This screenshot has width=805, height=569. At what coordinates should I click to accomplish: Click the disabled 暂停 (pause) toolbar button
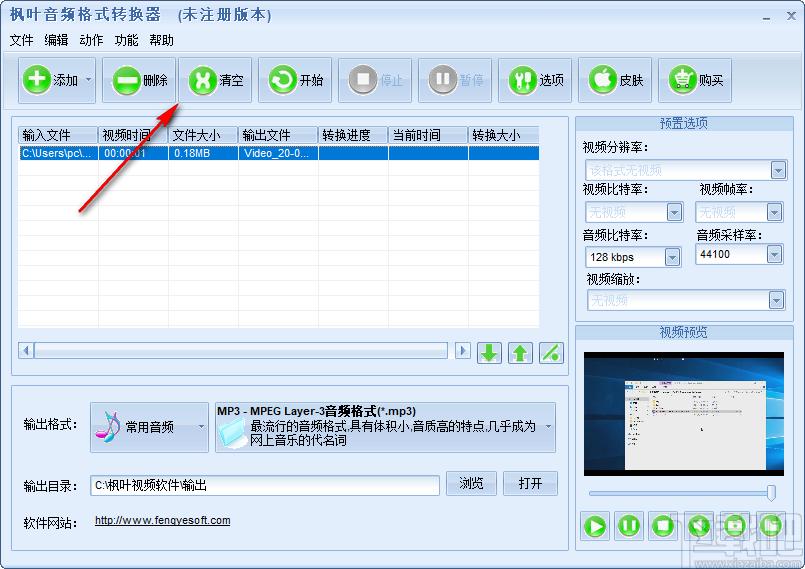[455, 80]
